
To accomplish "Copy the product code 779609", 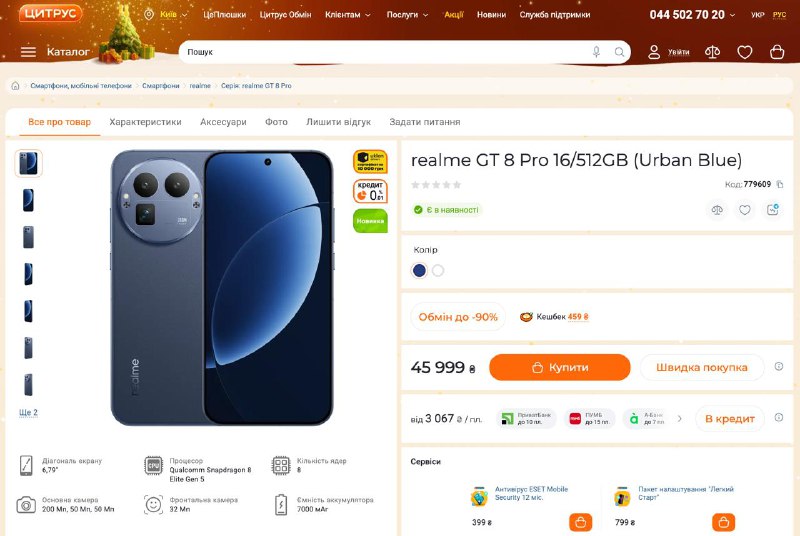I will pos(780,184).
